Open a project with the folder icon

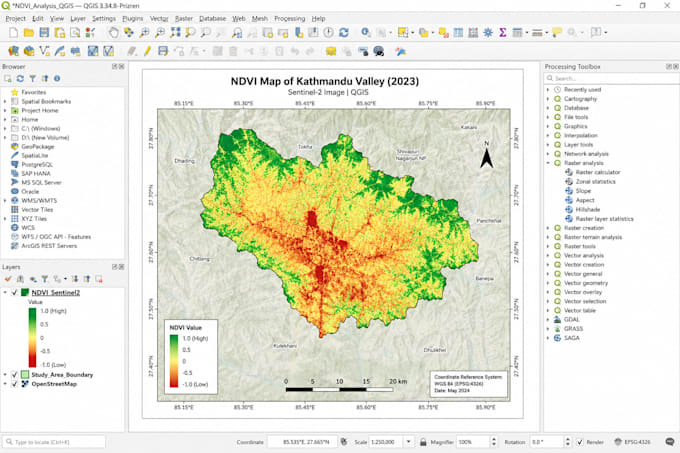[29, 33]
